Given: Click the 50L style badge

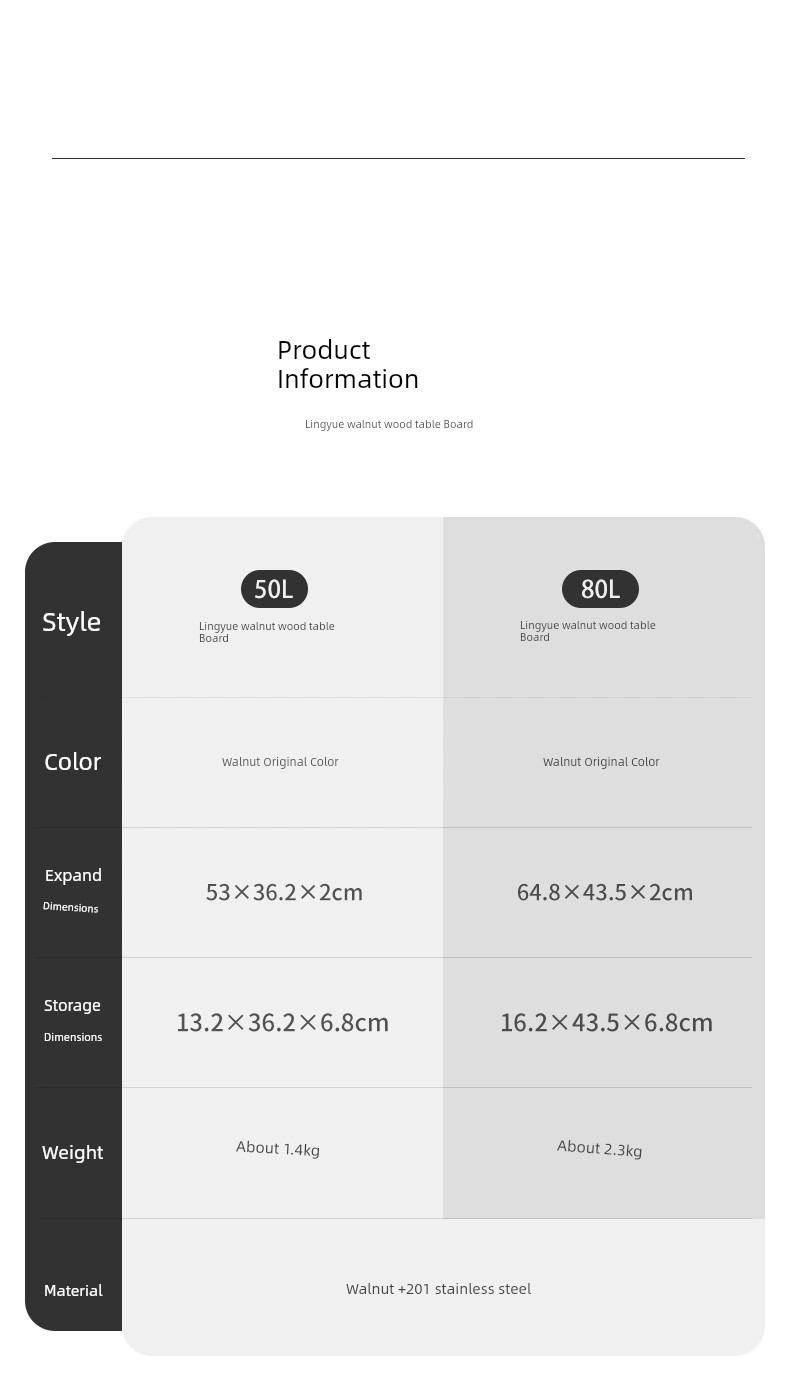Looking at the screenshot, I should tap(274, 589).
